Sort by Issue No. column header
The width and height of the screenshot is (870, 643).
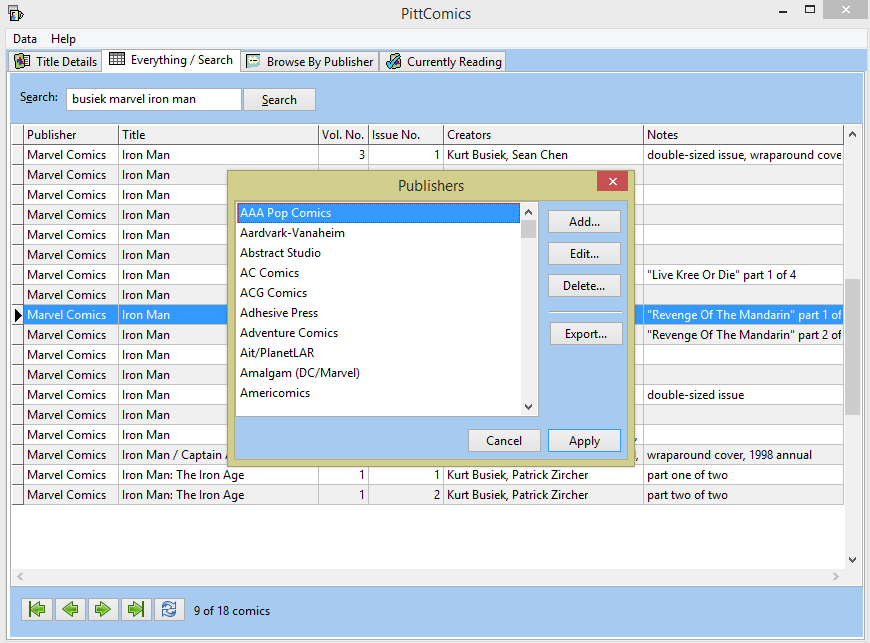click(x=406, y=135)
